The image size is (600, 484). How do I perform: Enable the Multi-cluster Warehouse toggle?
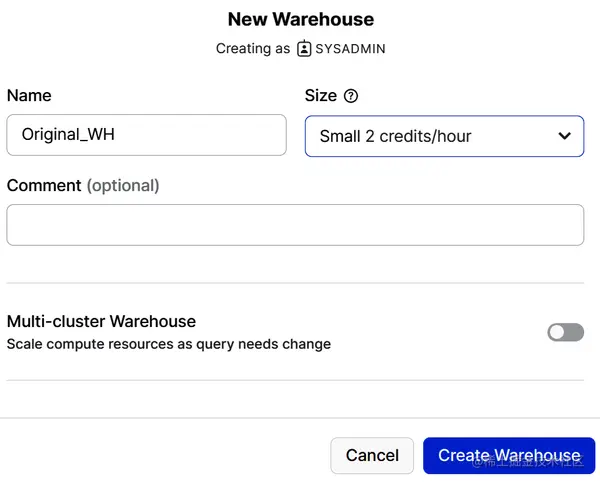point(565,332)
